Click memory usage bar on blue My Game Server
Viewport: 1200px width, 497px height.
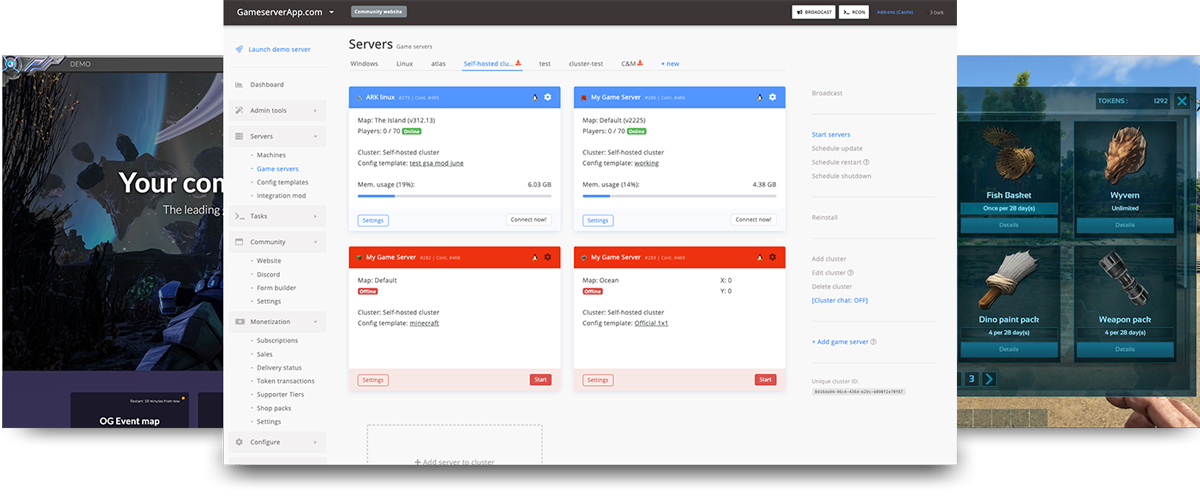click(679, 197)
